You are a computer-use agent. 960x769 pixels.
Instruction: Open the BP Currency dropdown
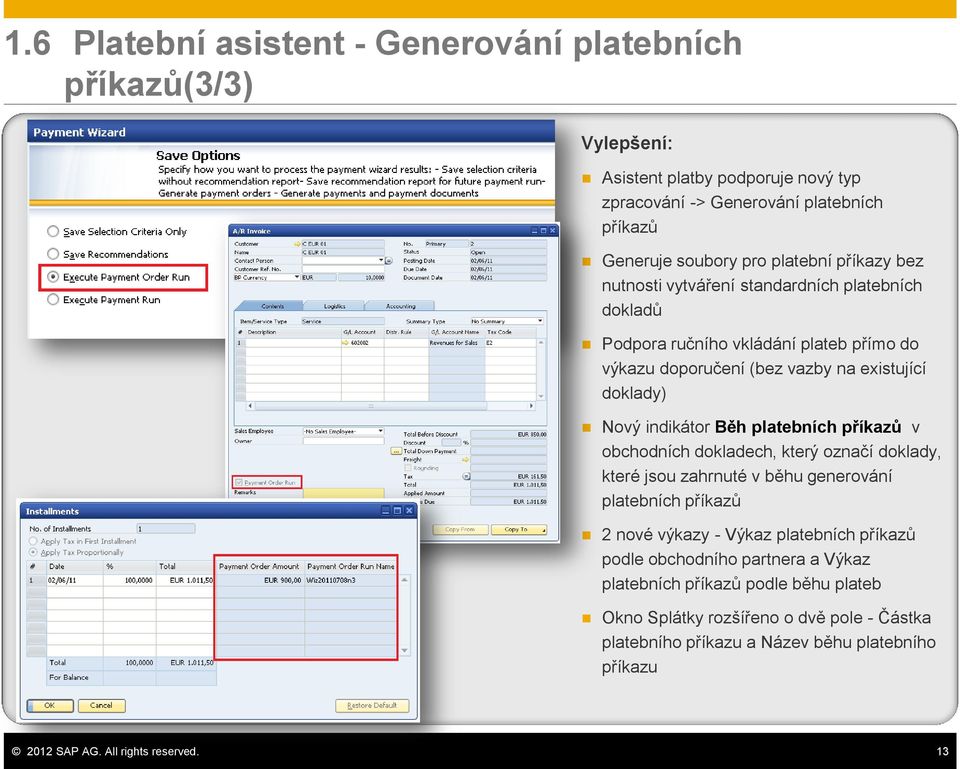[296, 277]
